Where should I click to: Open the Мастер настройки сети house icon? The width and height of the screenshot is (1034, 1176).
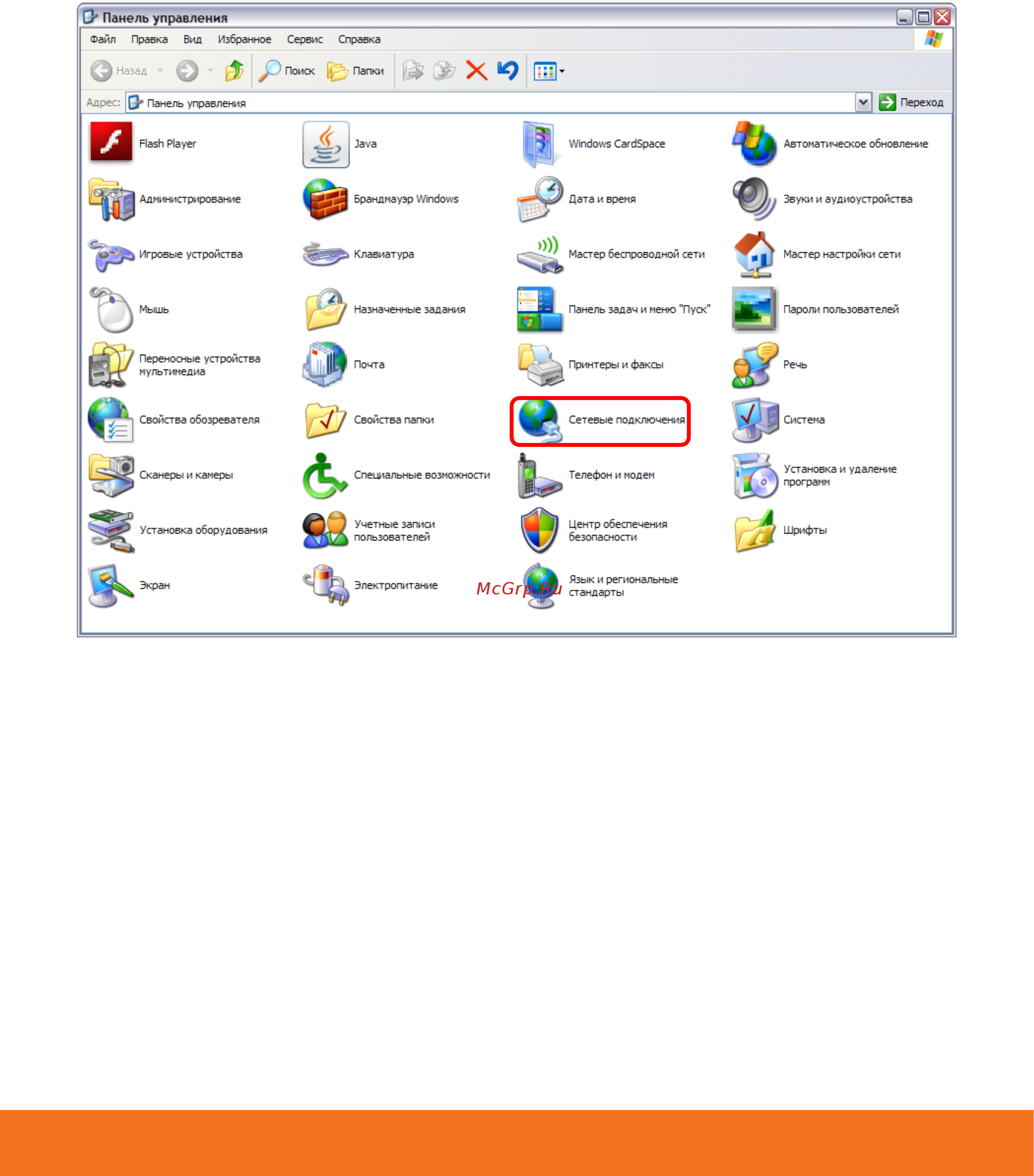tap(754, 254)
